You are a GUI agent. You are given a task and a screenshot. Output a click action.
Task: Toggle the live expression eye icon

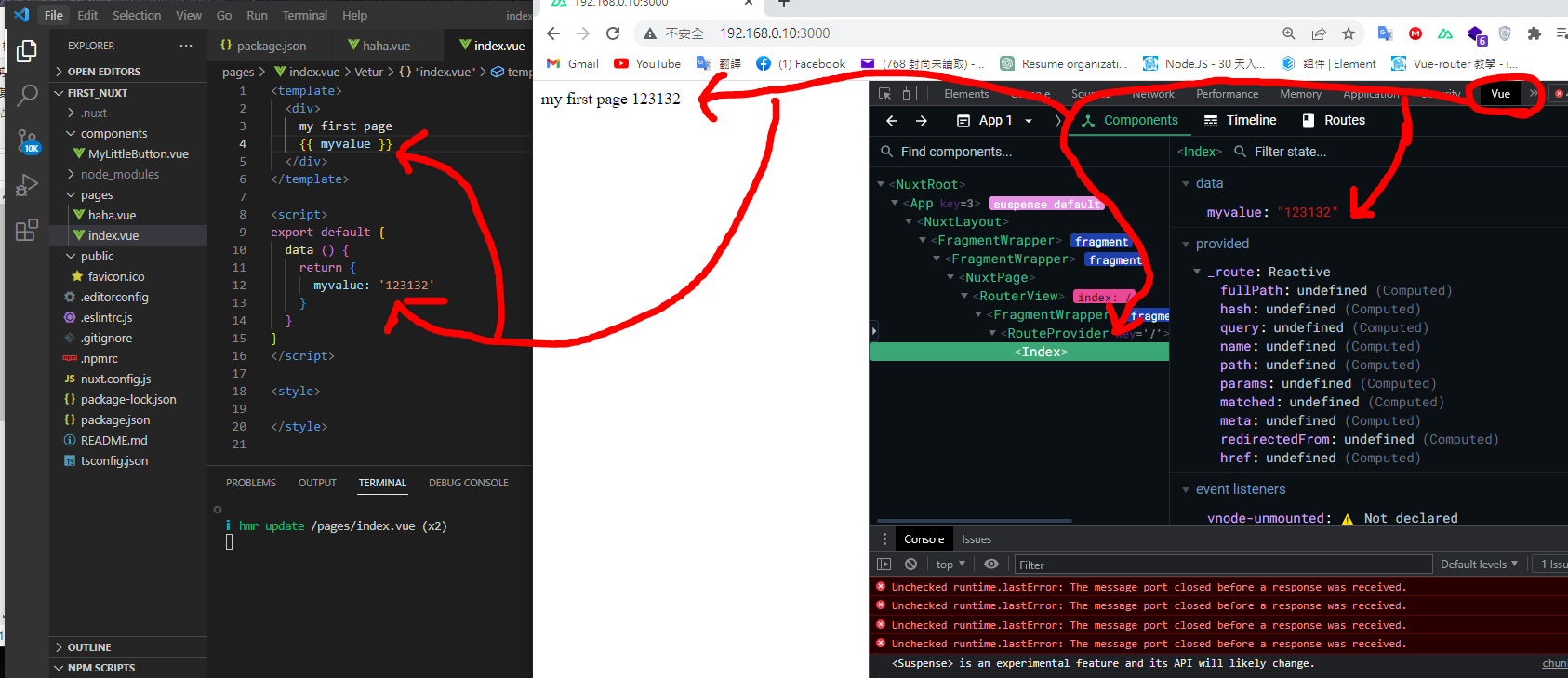[x=991, y=565]
